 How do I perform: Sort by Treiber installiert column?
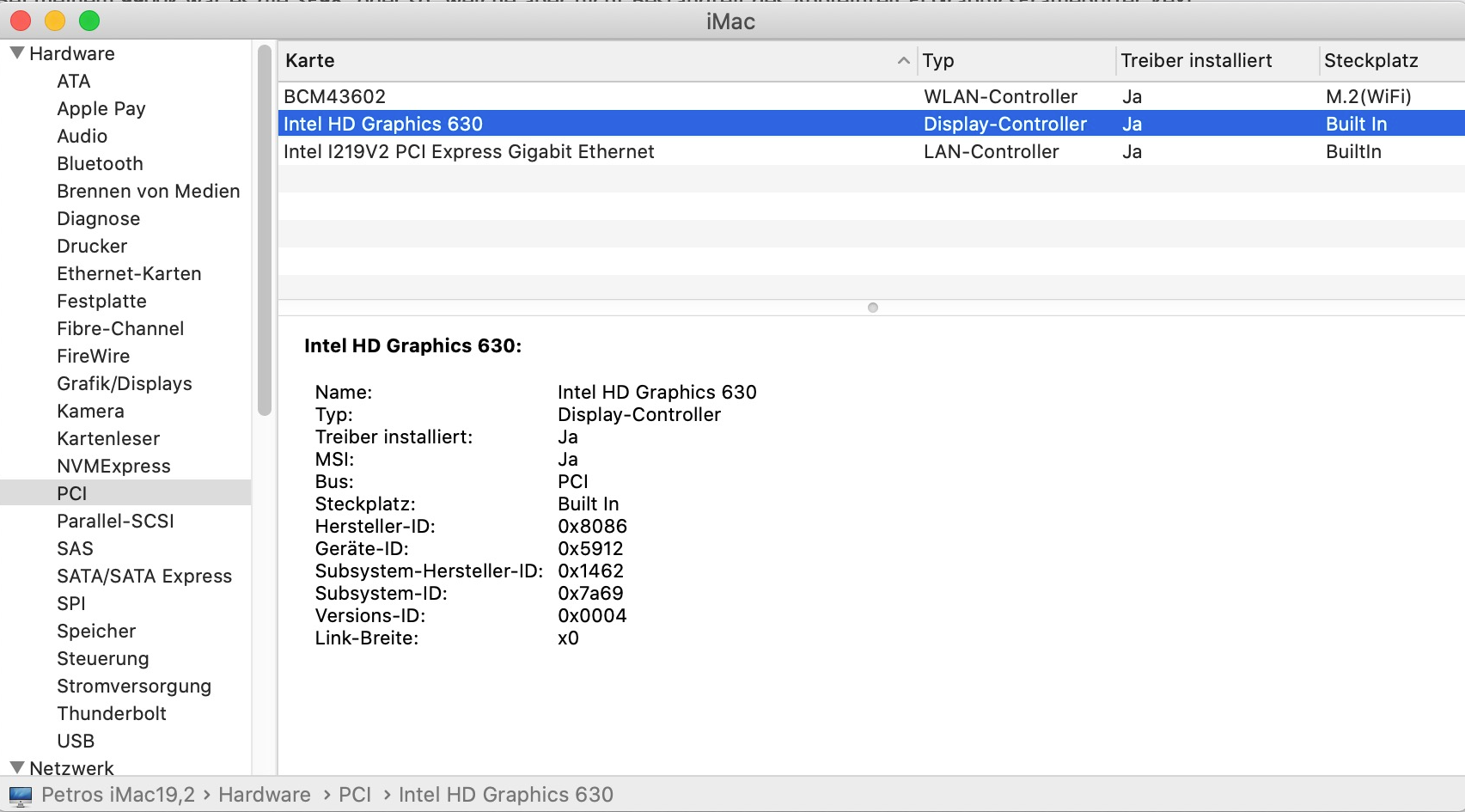[1196, 61]
